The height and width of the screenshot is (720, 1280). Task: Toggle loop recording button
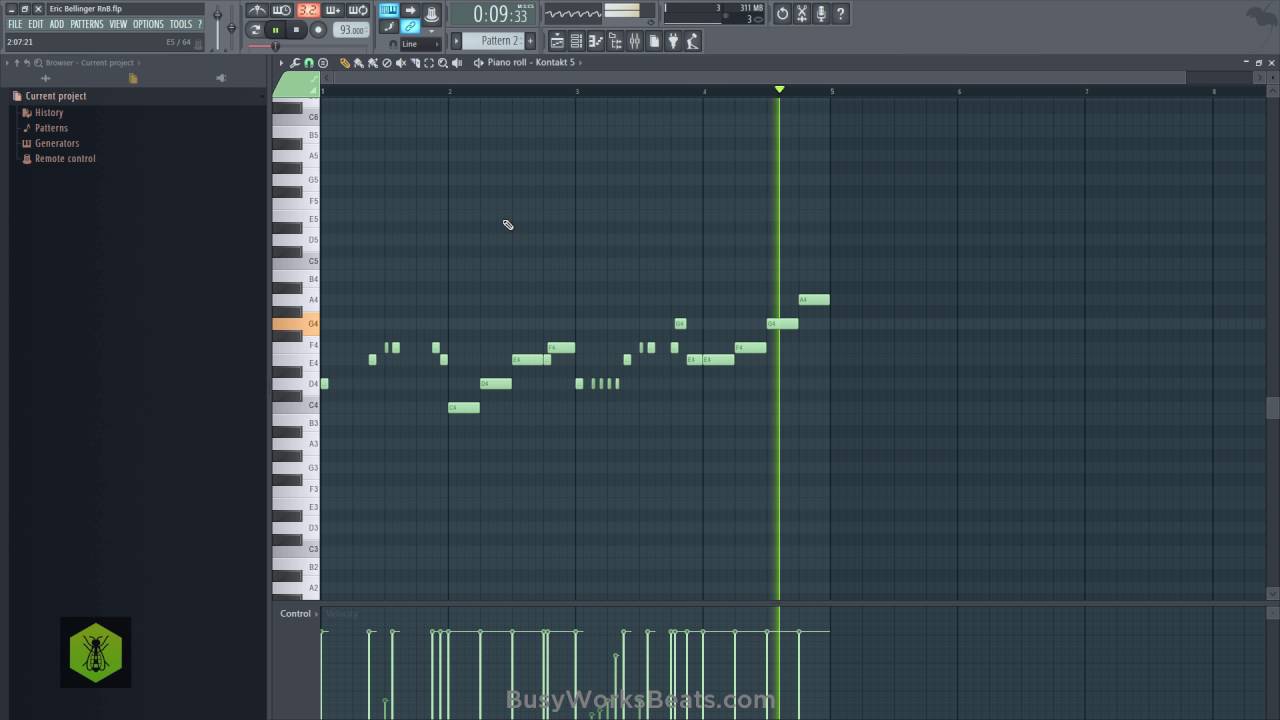tap(358, 10)
